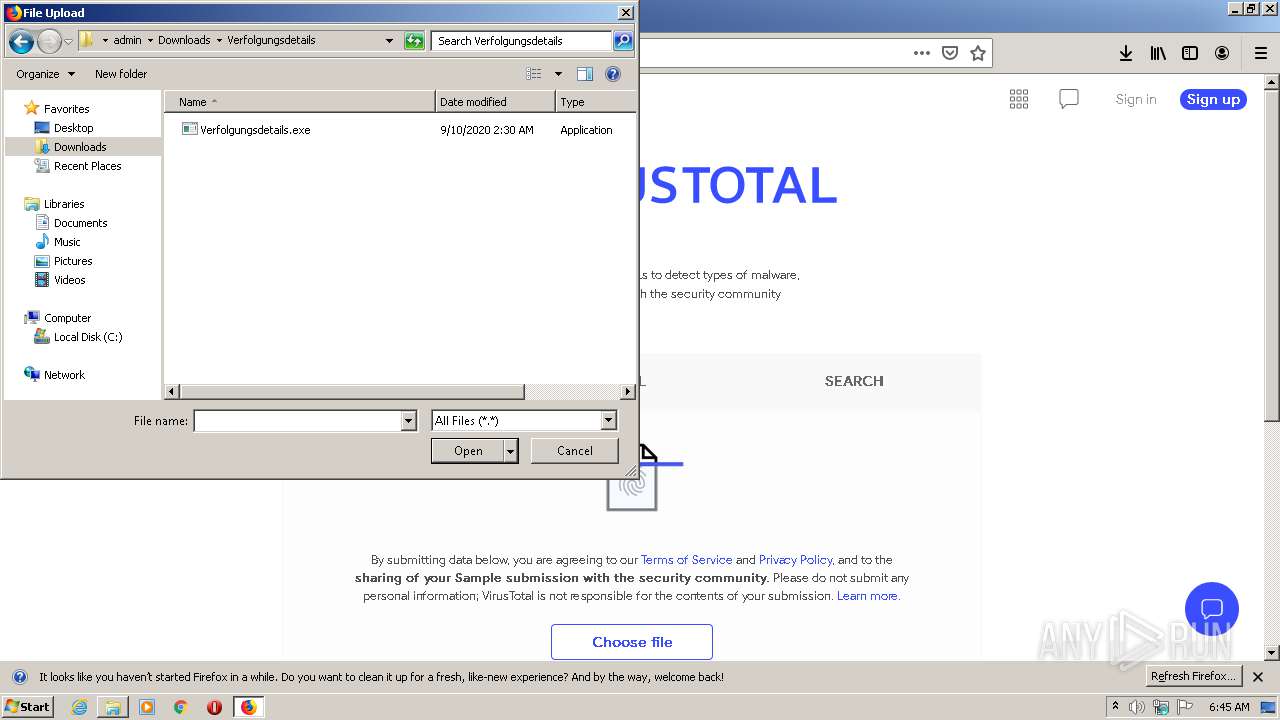Open blue chat support bubble
1280x720 pixels.
[1212, 609]
